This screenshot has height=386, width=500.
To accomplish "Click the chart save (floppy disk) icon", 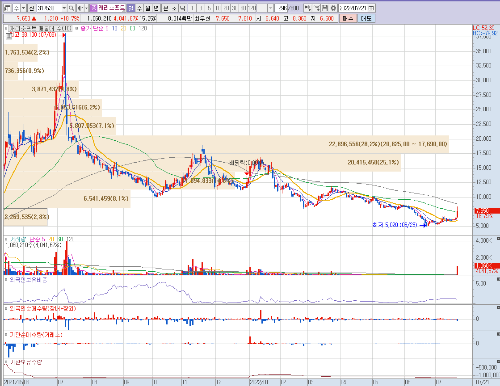I will point(324,8).
